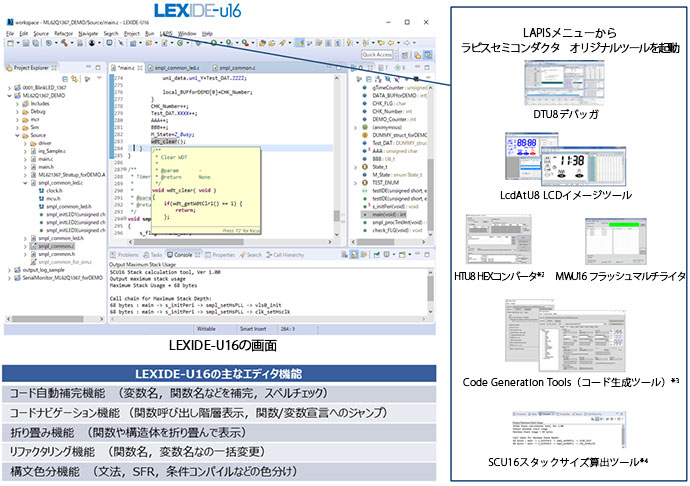
Task: Click the Save All toolbar icon
Action: pos(35,43)
